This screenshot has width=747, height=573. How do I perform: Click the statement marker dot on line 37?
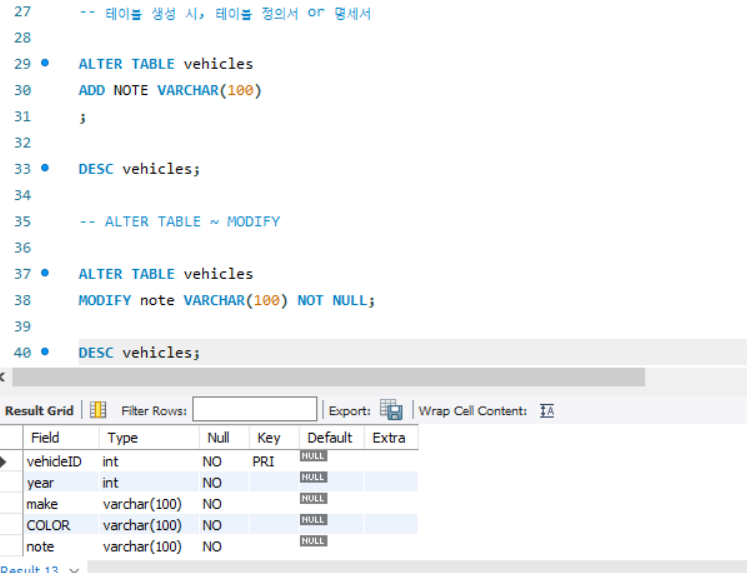[x=45, y=273]
